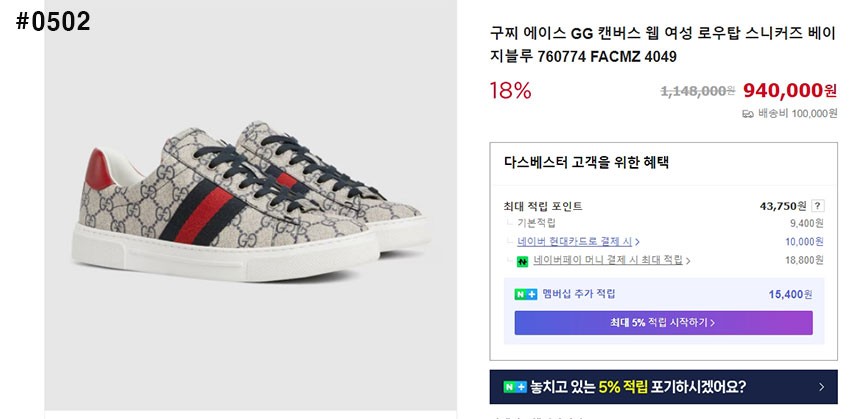Screen dimensions: 860x419
Task: Click the red 18% discount rate
Action: click(510, 91)
